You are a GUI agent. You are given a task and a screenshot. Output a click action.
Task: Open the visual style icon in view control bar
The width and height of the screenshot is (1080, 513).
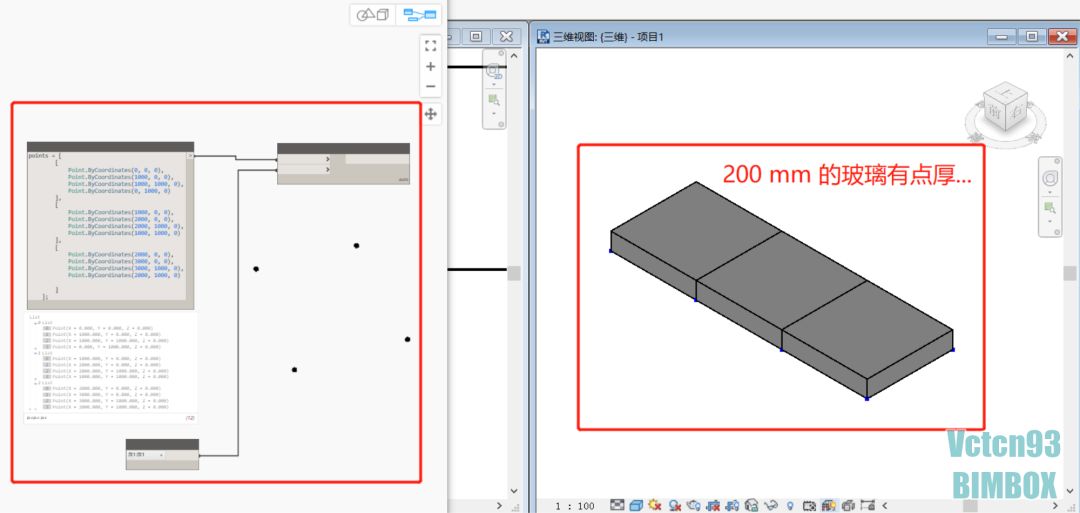[637, 505]
